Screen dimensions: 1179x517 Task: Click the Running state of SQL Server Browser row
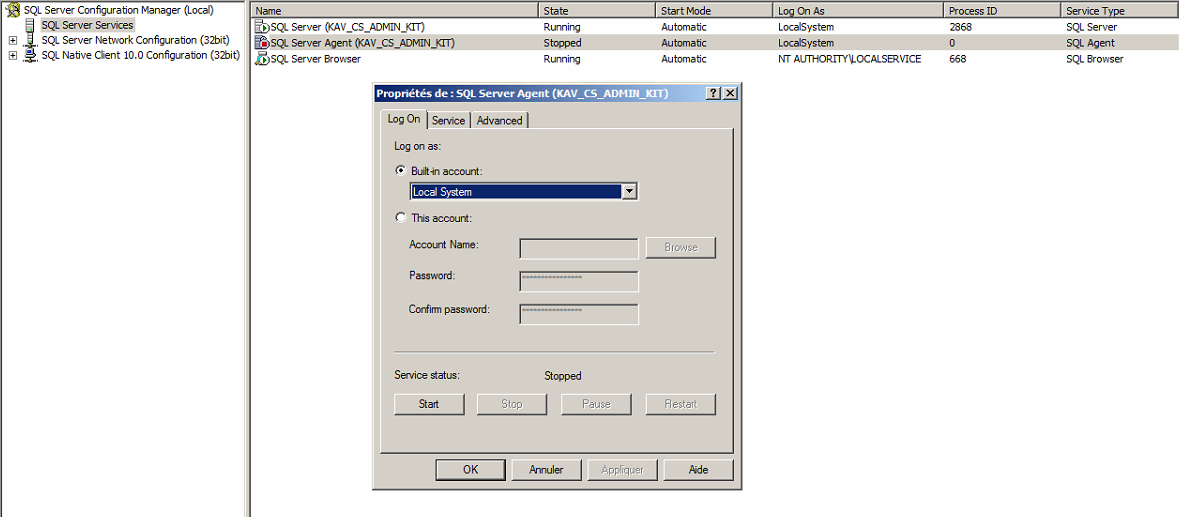pos(562,59)
